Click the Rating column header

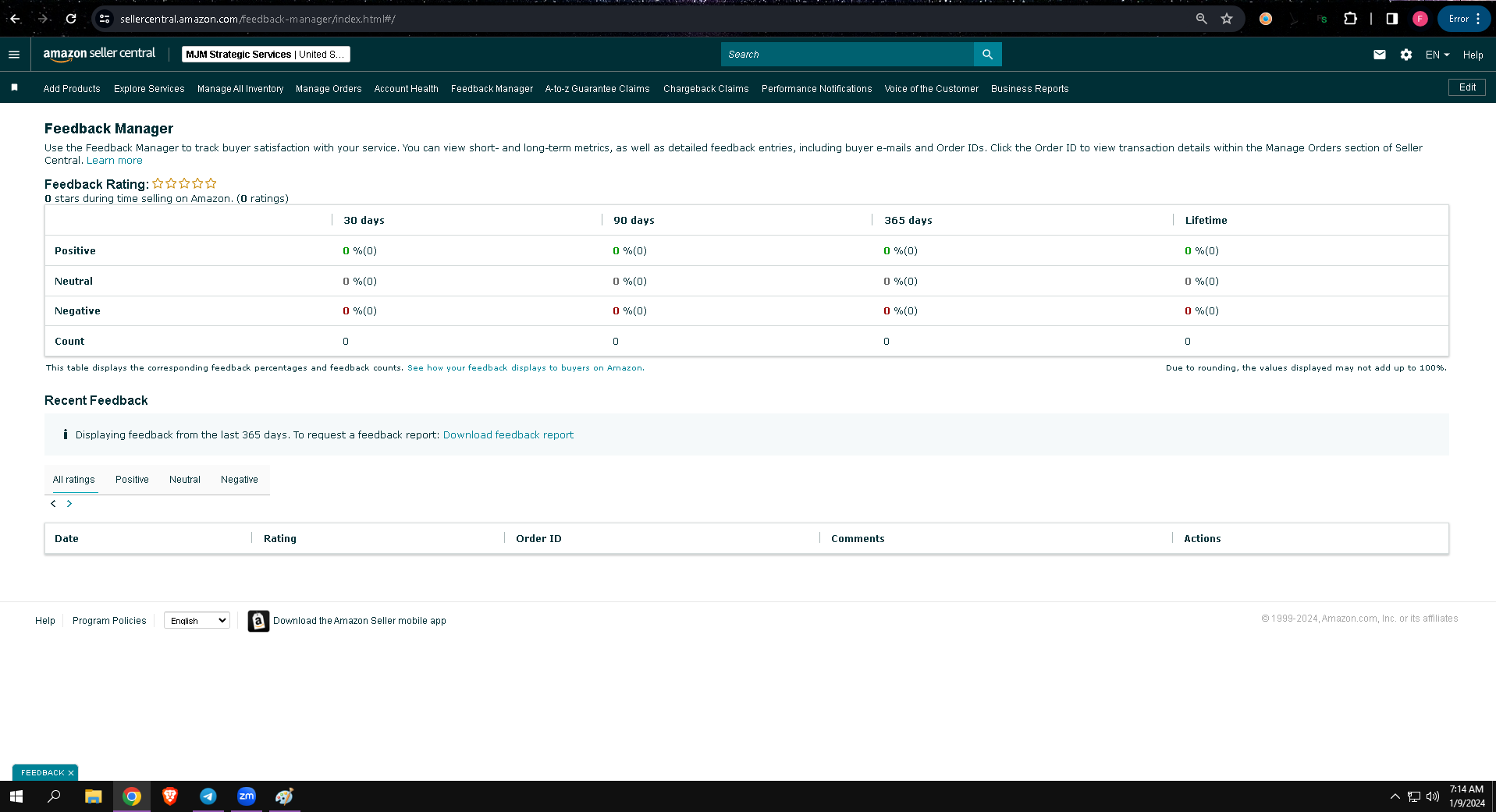pyautogui.click(x=280, y=539)
